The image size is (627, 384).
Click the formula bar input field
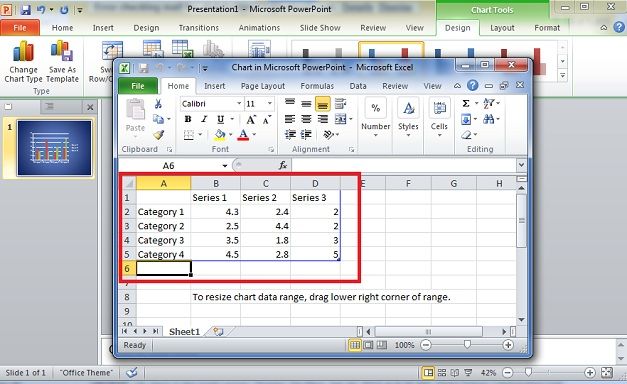[404, 165]
